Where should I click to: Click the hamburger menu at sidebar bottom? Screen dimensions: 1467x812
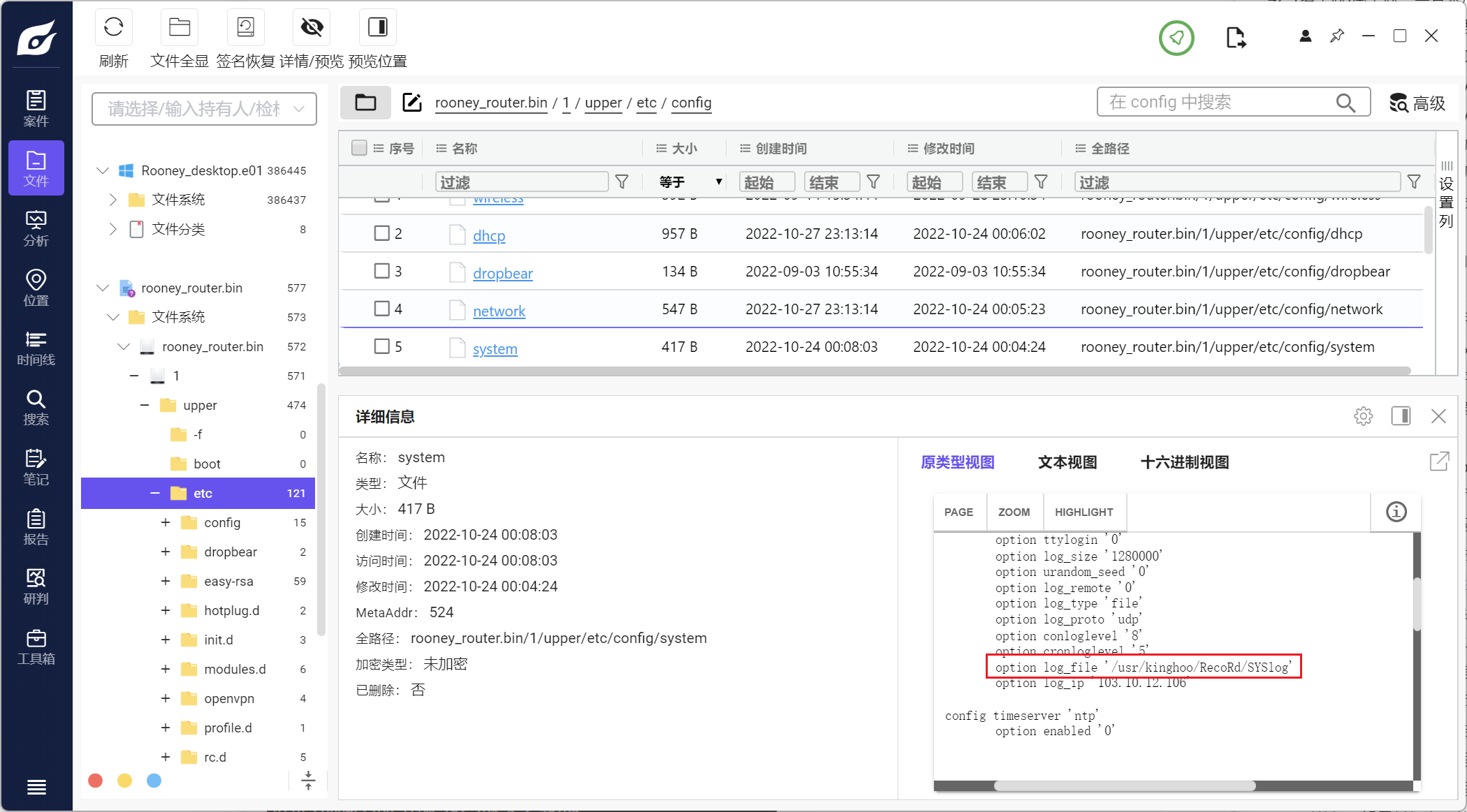coord(36,787)
